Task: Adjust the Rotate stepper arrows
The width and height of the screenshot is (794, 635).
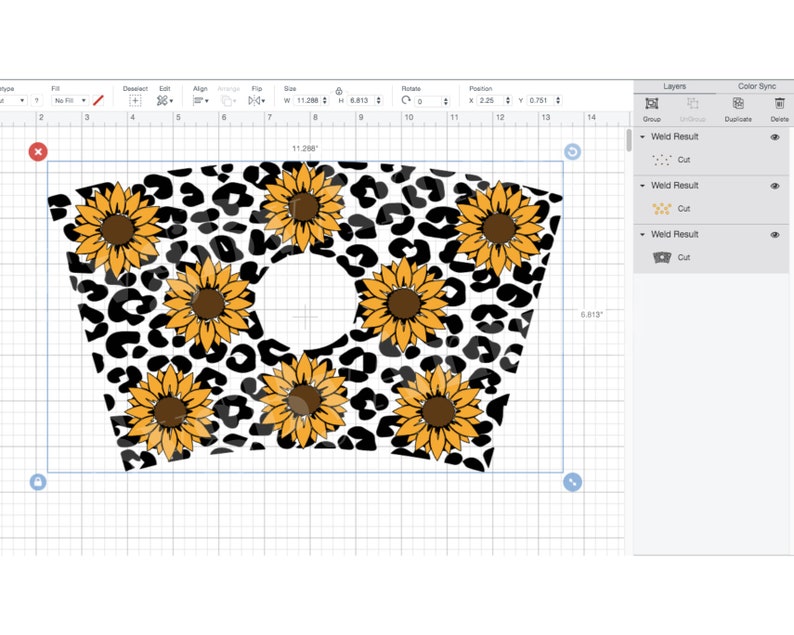Action: (x=446, y=101)
